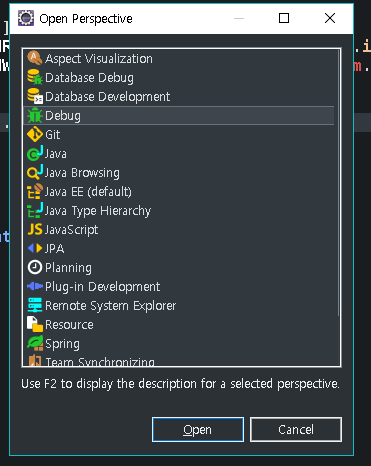
Task: Click the yellow JS JavaScript icon
Action: pyautogui.click(x=35, y=229)
